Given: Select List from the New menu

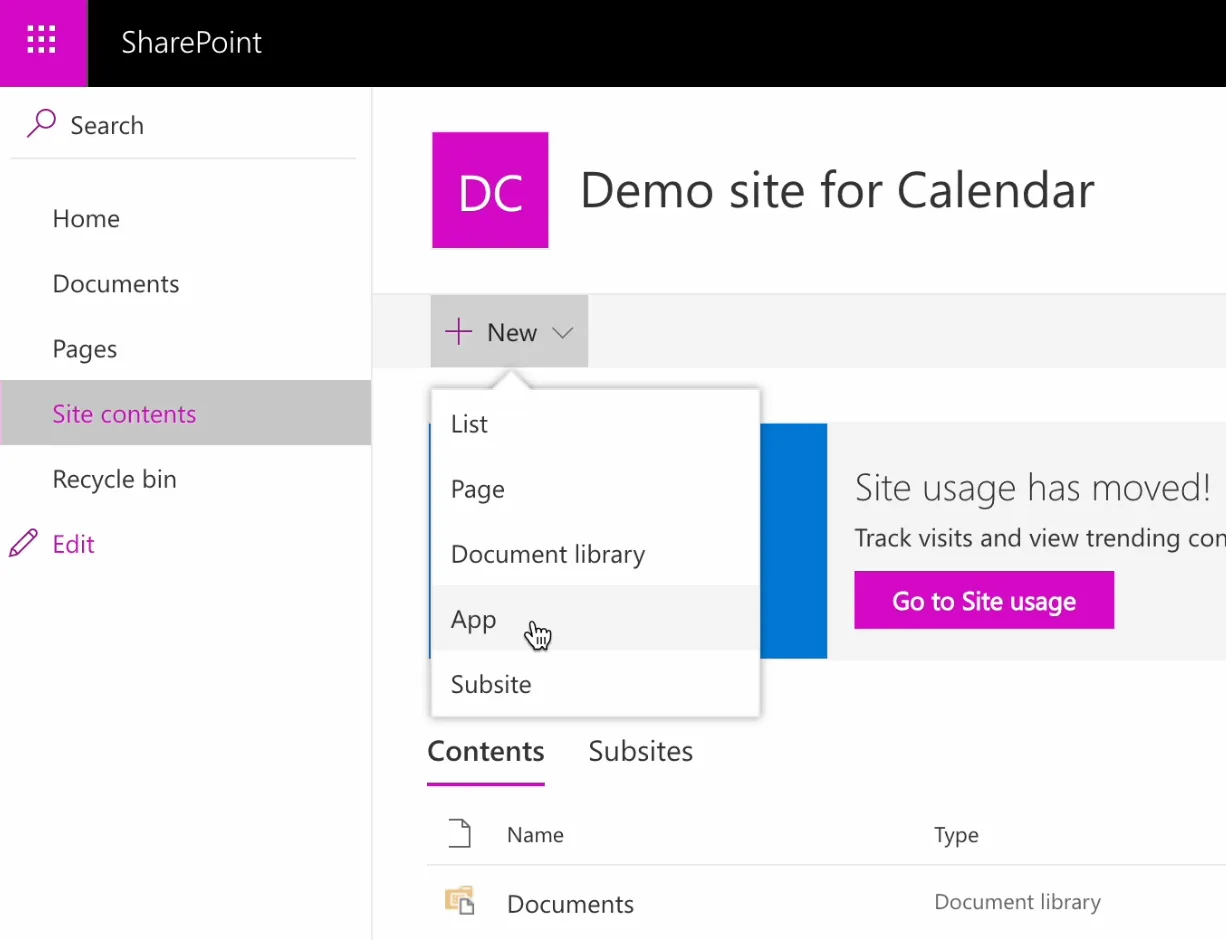Looking at the screenshot, I should pyautogui.click(x=595, y=424).
